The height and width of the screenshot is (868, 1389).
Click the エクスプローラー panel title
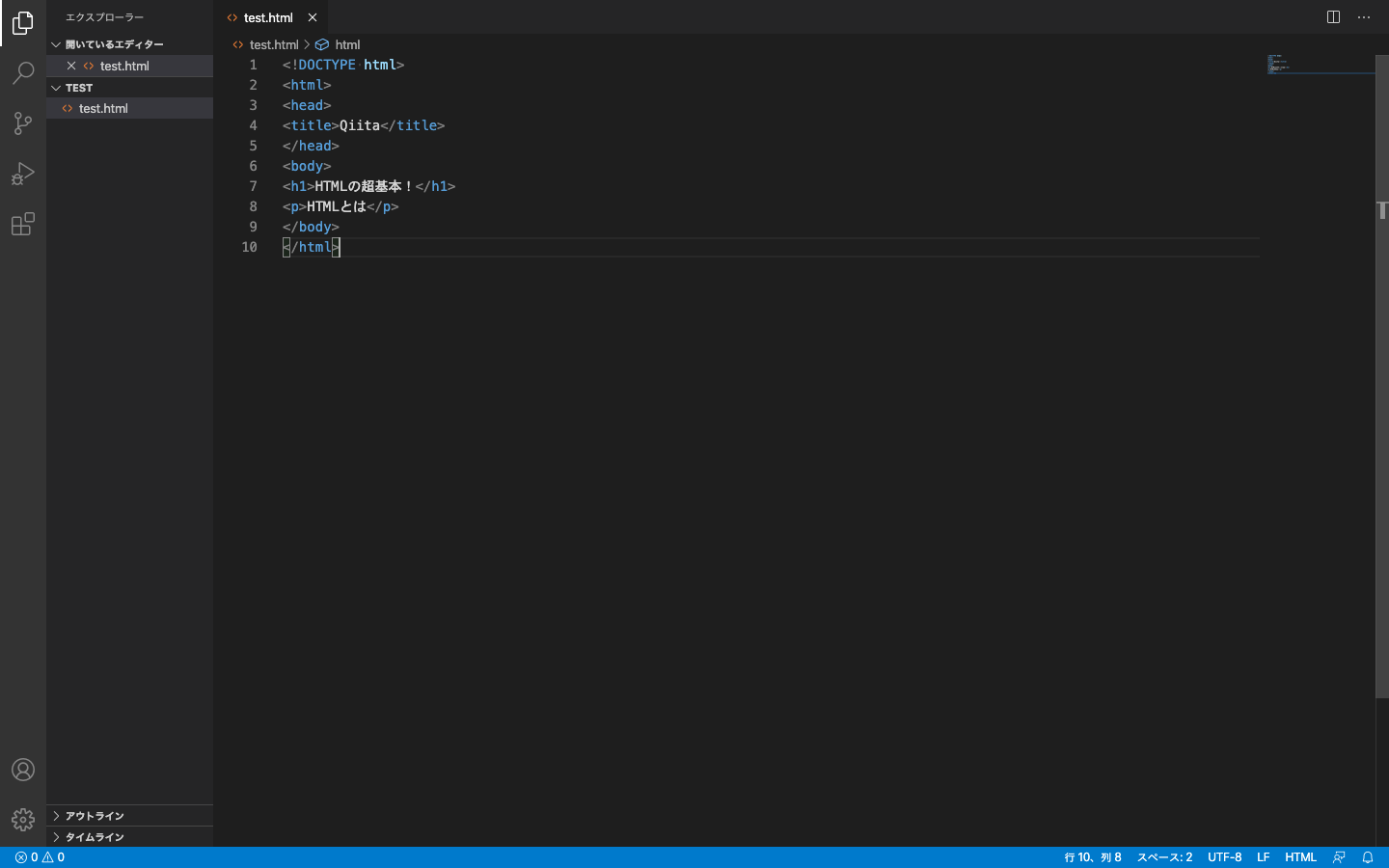click(x=104, y=17)
